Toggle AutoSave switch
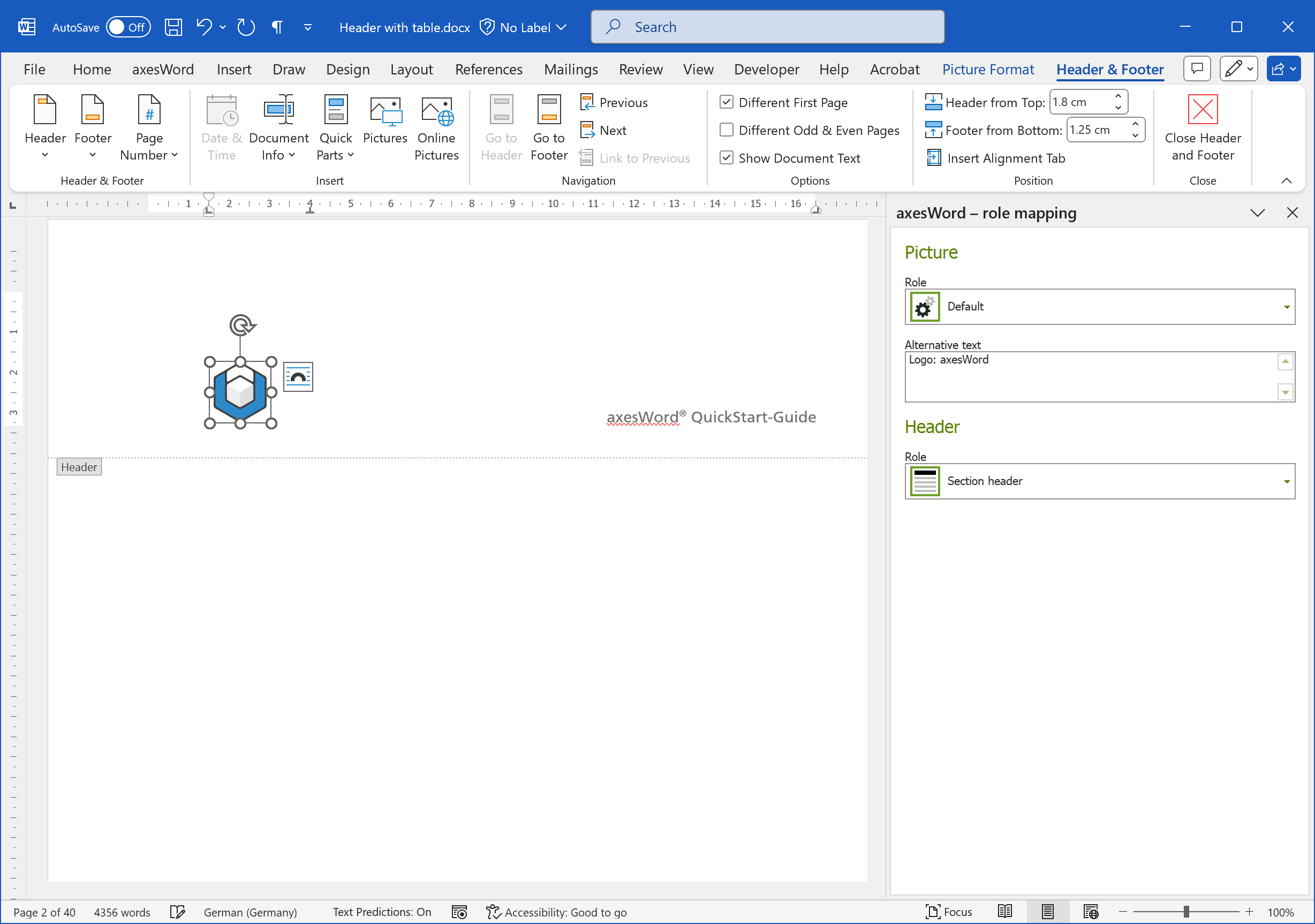The height and width of the screenshot is (924, 1315). point(129,27)
